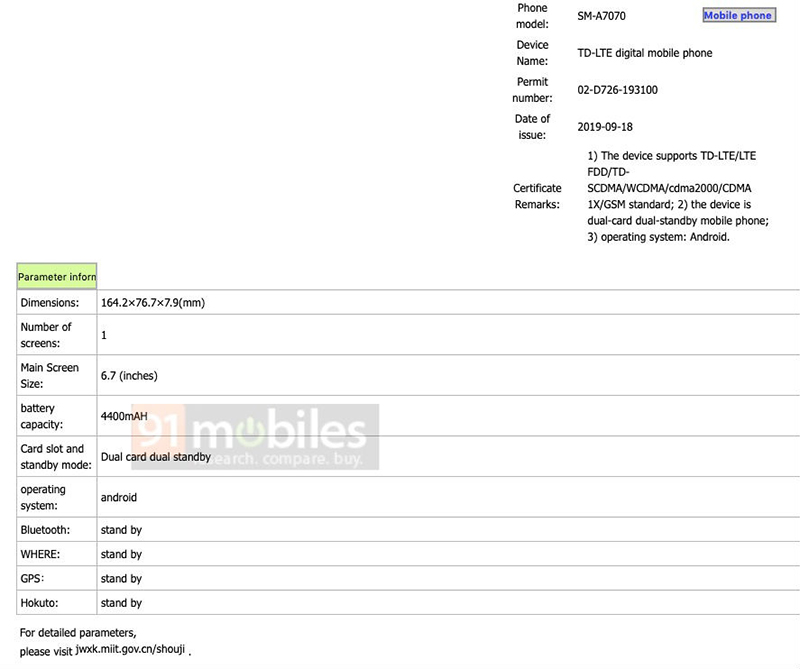
Task: Select the "Dual card dual standby" value
Action: pyautogui.click(x=156, y=457)
